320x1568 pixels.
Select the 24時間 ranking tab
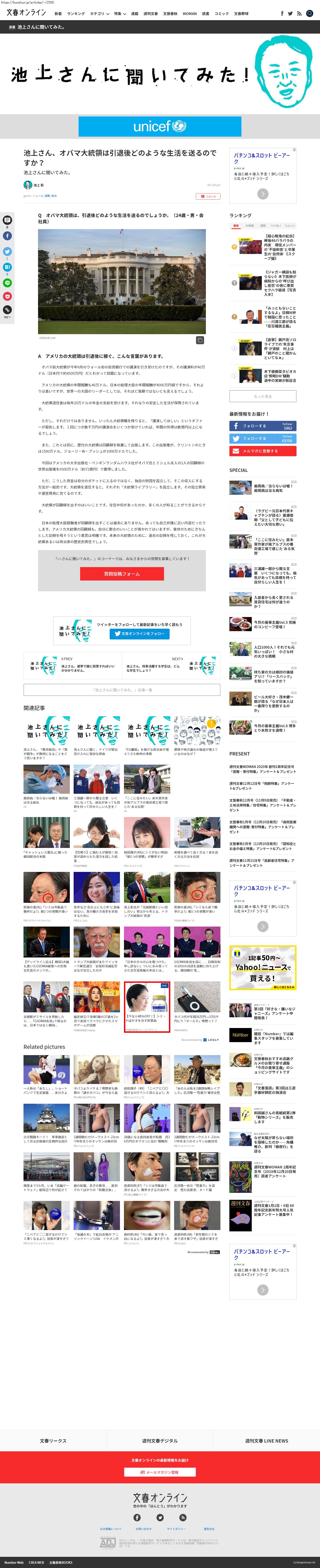click(x=250, y=226)
